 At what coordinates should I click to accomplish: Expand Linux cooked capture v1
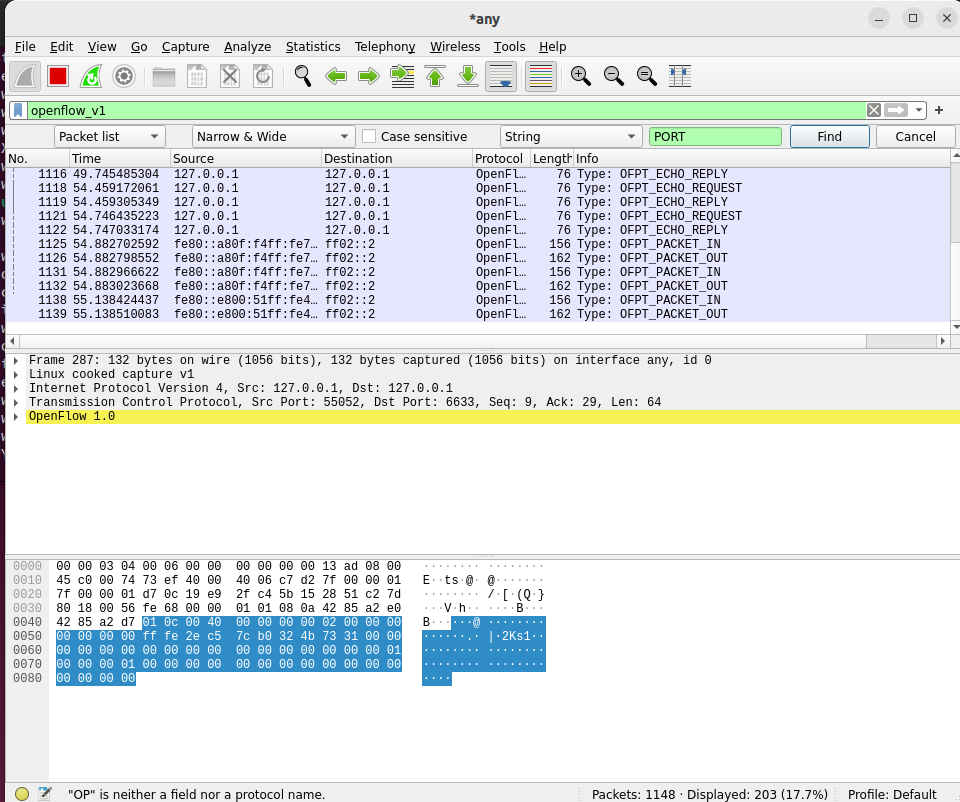tap(16, 375)
